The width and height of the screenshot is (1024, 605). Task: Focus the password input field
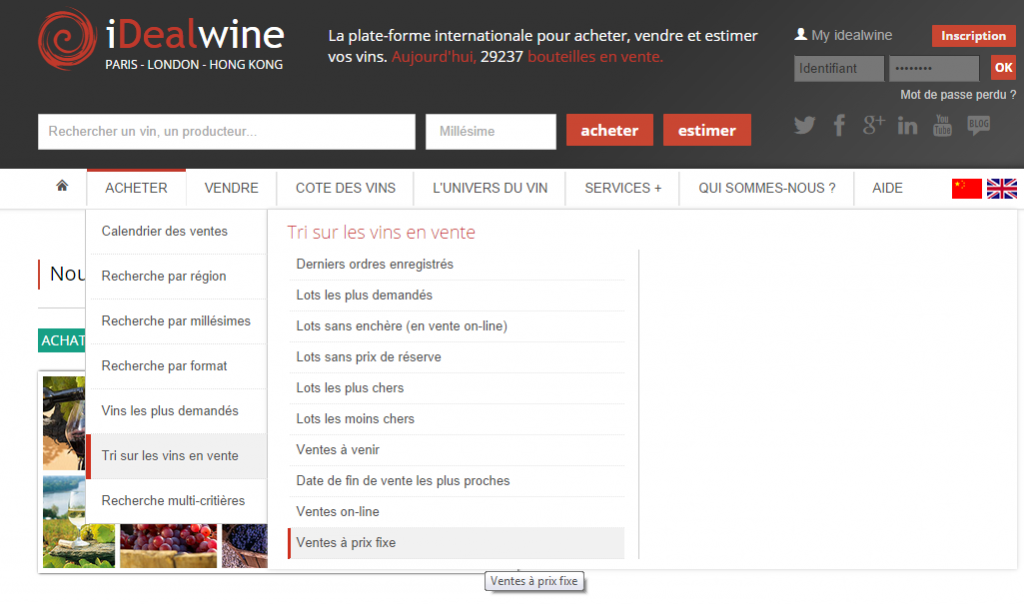tap(934, 68)
